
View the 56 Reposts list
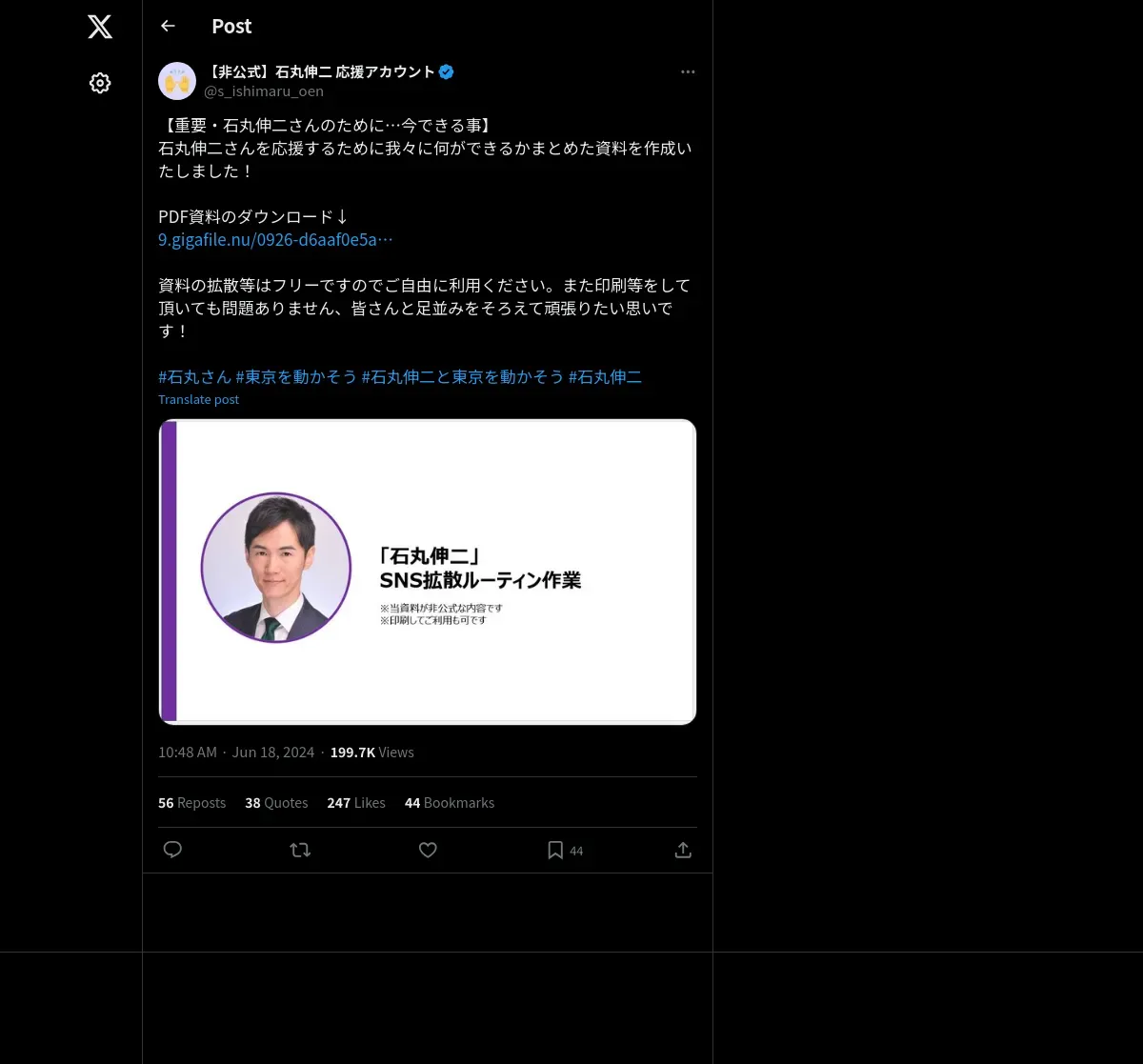click(x=191, y=803)
